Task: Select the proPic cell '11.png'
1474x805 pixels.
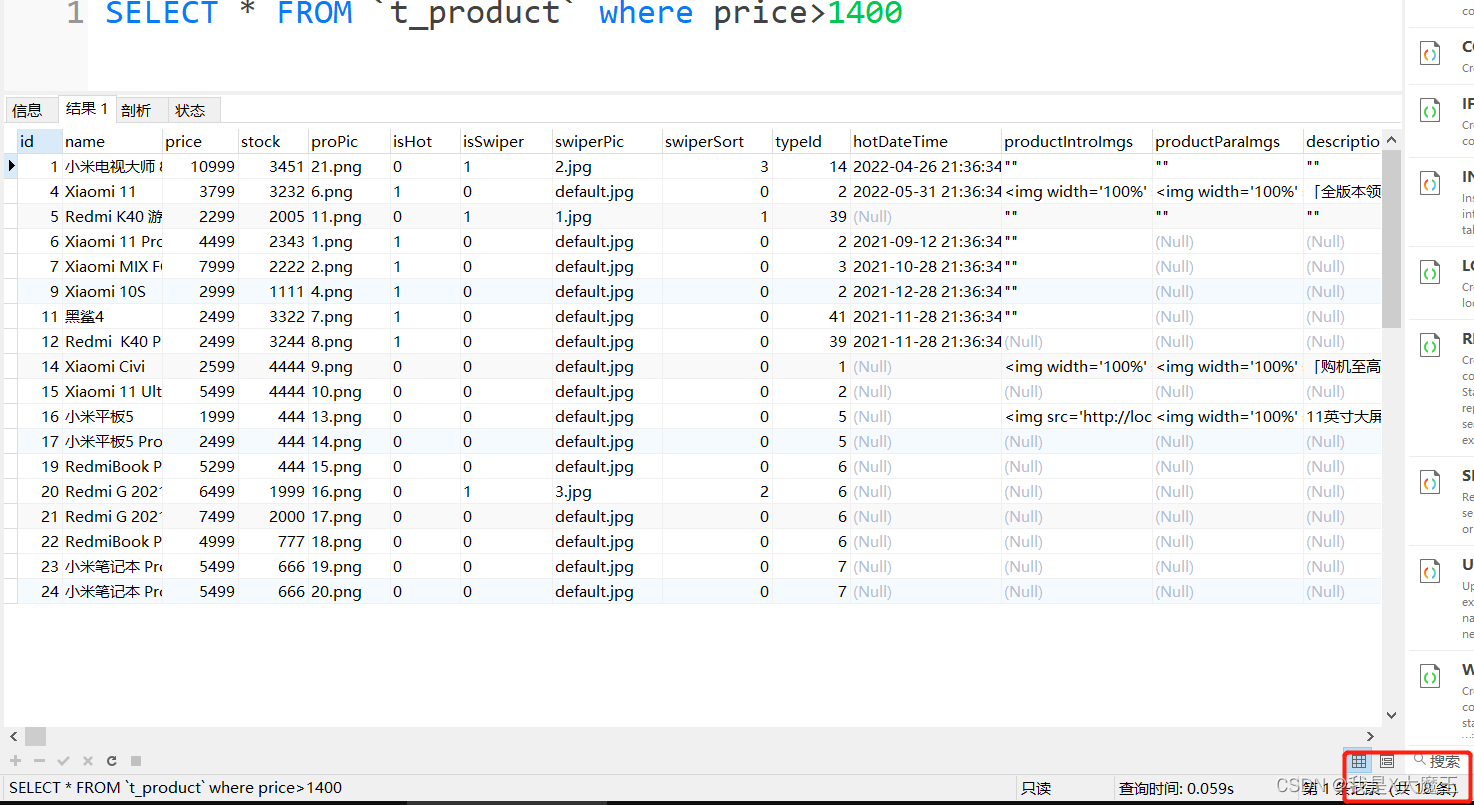Action: click(349, 216)
